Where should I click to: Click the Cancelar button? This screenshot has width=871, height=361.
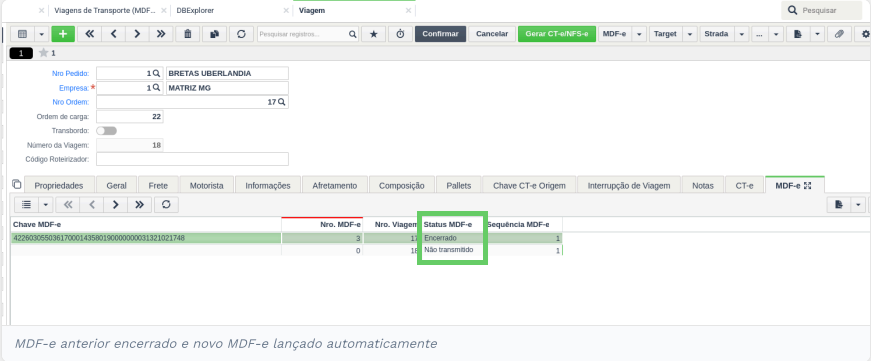point(492,34)
